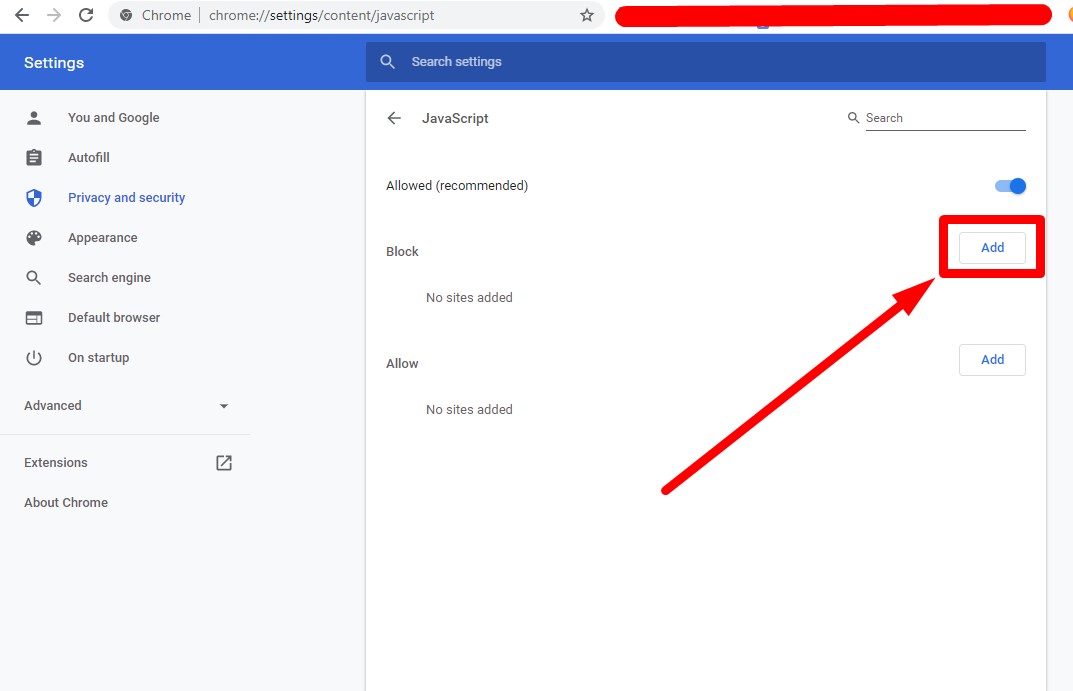Click the external-link icon beside Extensions

(223, 462)
